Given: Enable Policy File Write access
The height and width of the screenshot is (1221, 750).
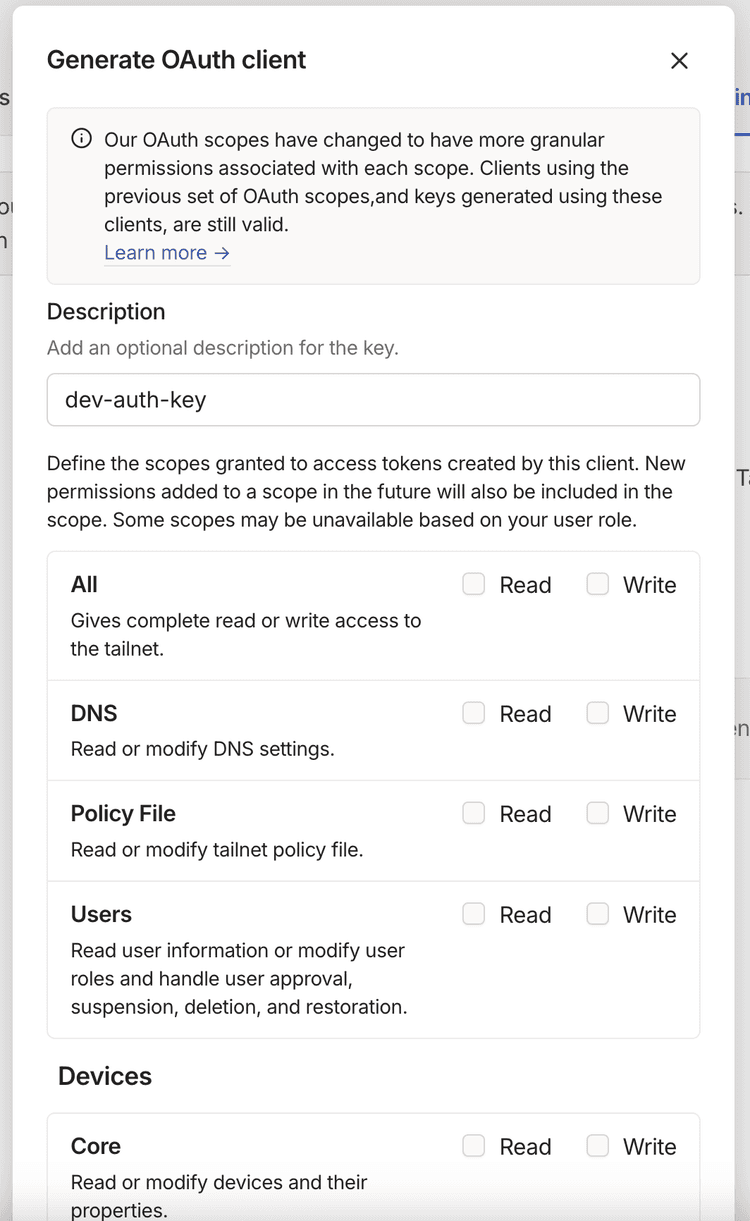Looking at the screenshot, I should click(597, 813).
